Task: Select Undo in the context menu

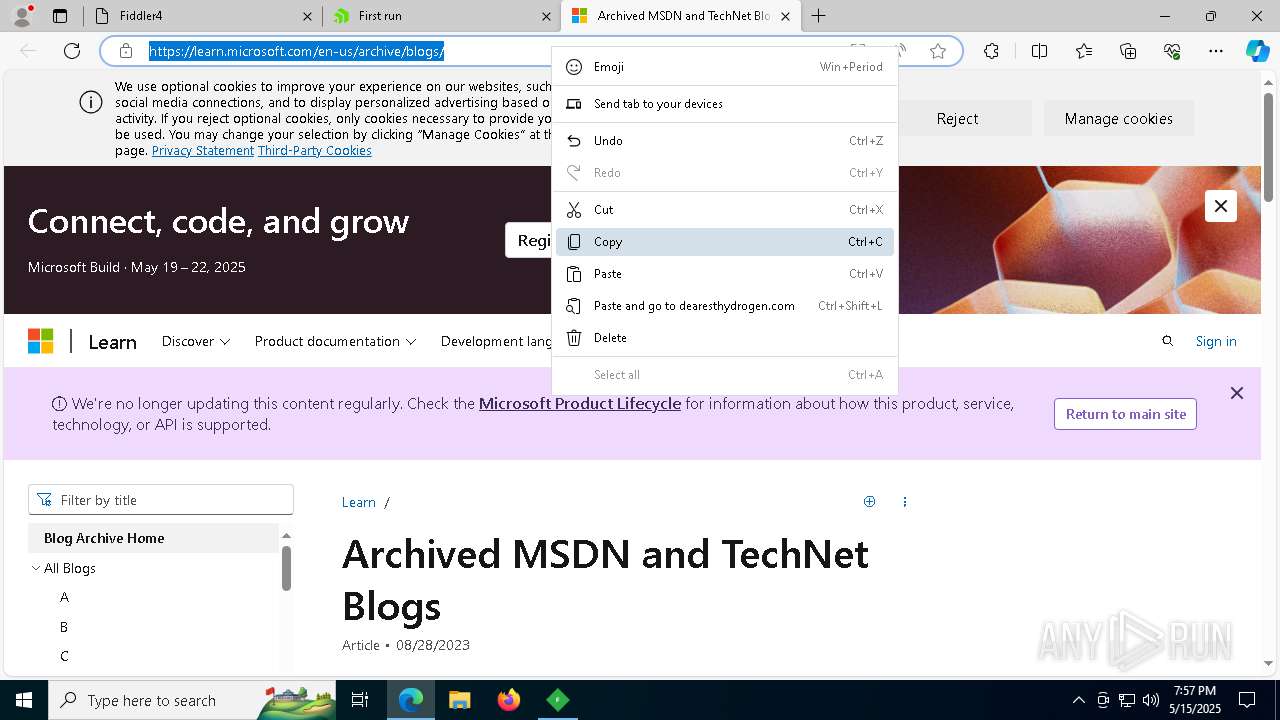Action: (725, 141)
